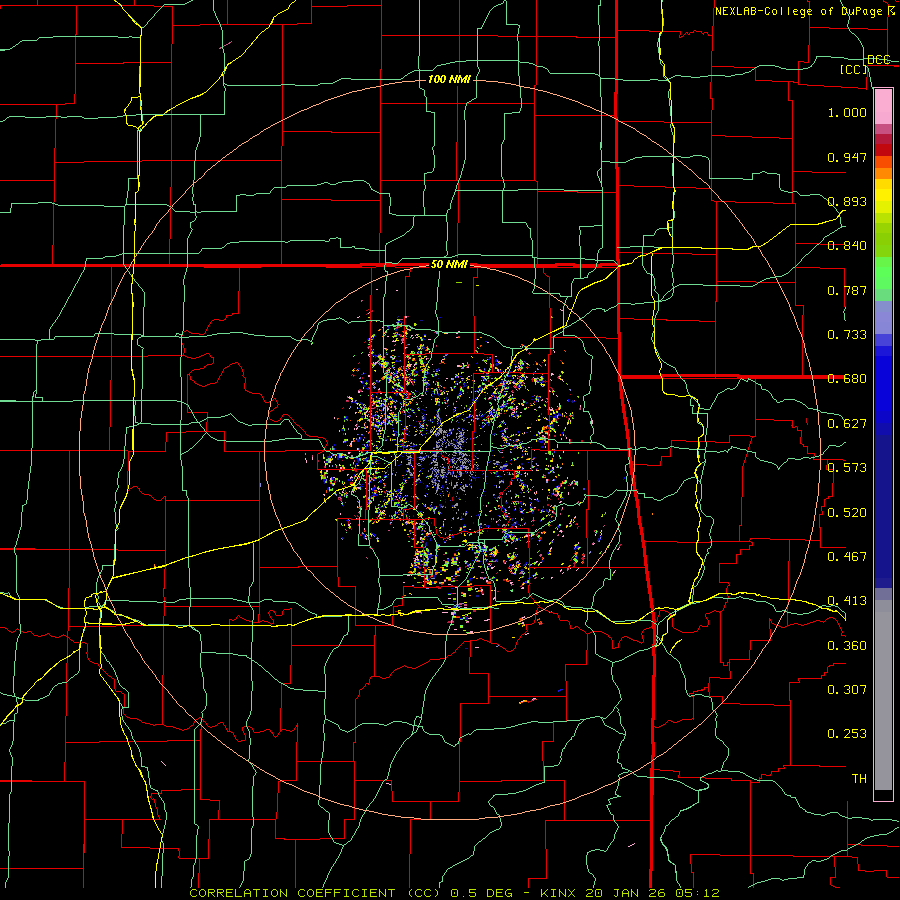
Task: Click the '0.413' color scale label
Action: (847, 601)
